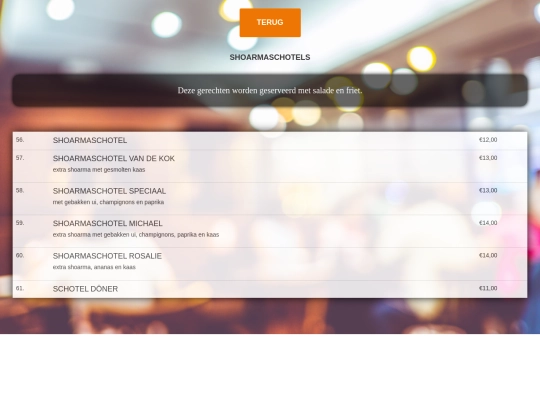Click the SHOARMASCHOTELS category heading
Viewport: 540px width, 405px height.
pos(270,57)
